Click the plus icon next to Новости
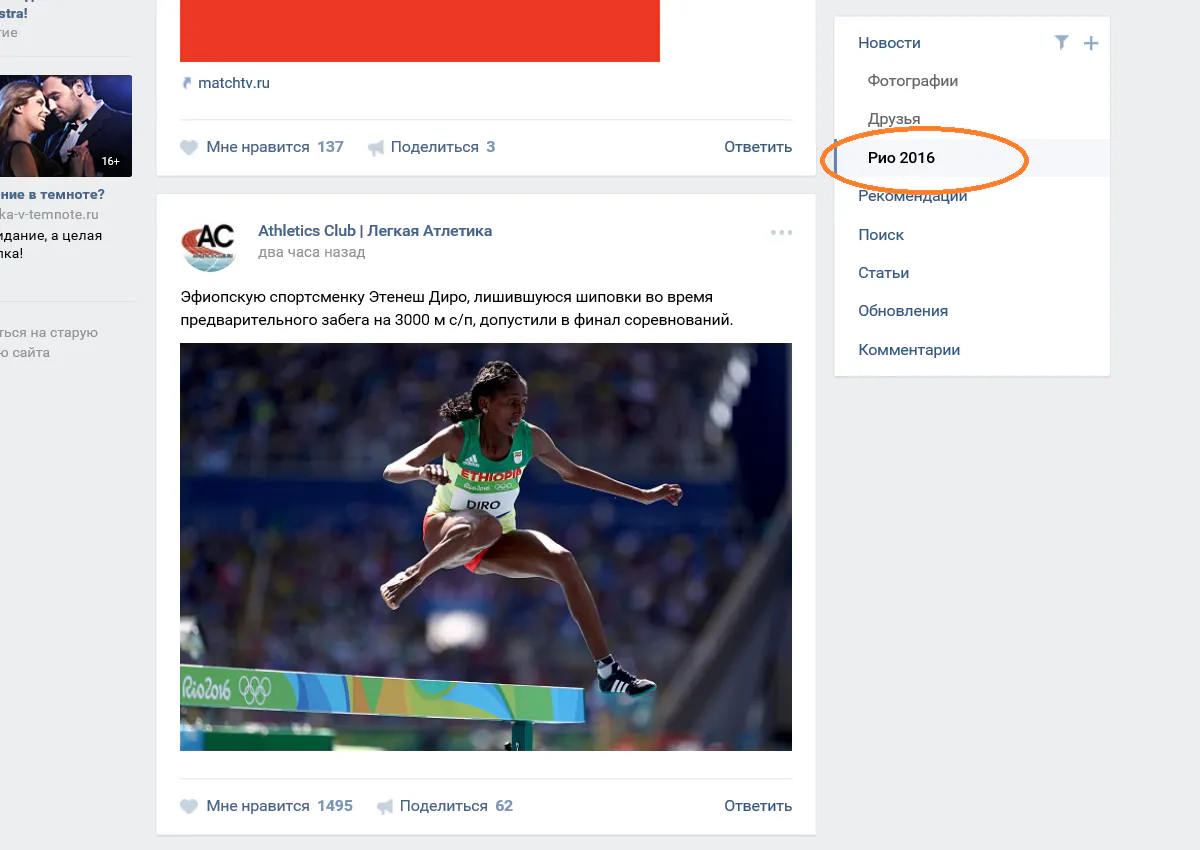The width and height of the screenshot is (1200, 850). (x=1091, y=43)
